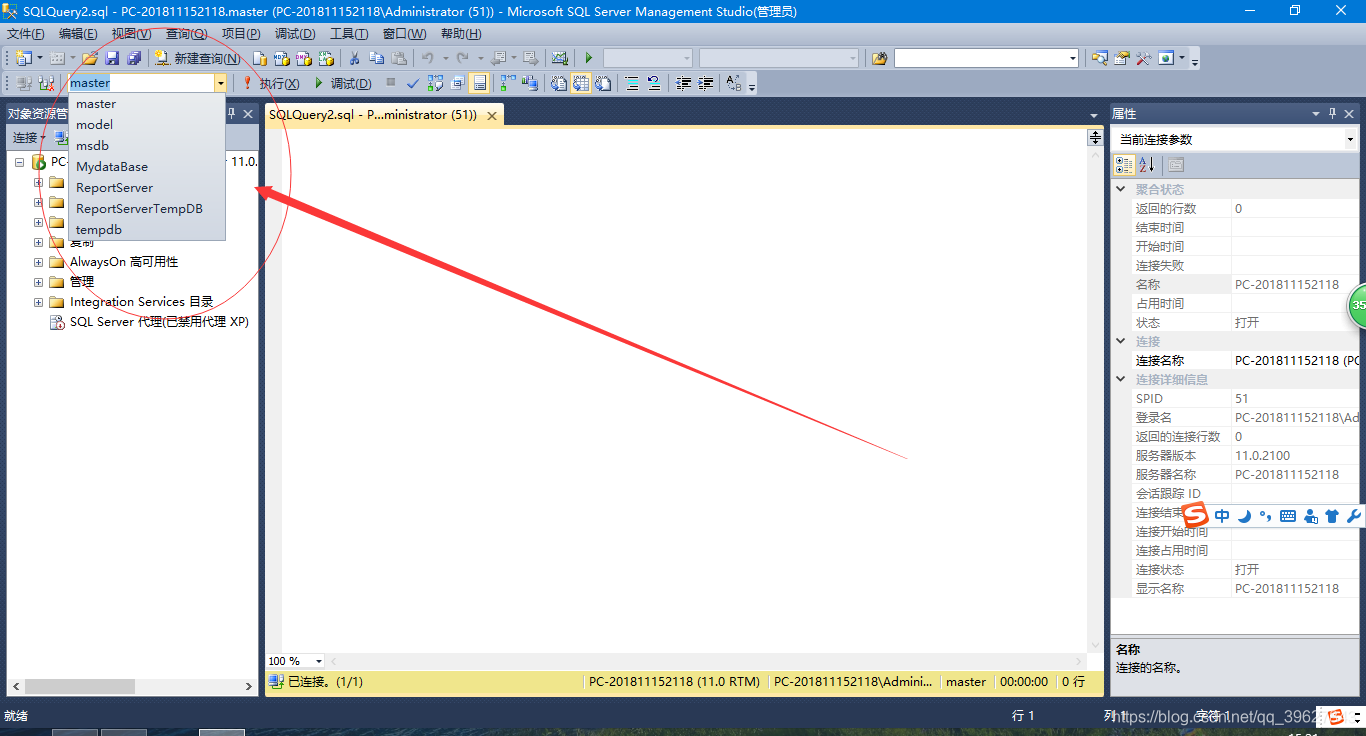Image resolution: width=1366 pixels, height=736 pixels.
Task: Click the 执行(X) execute button
Action: click(269, 83)
